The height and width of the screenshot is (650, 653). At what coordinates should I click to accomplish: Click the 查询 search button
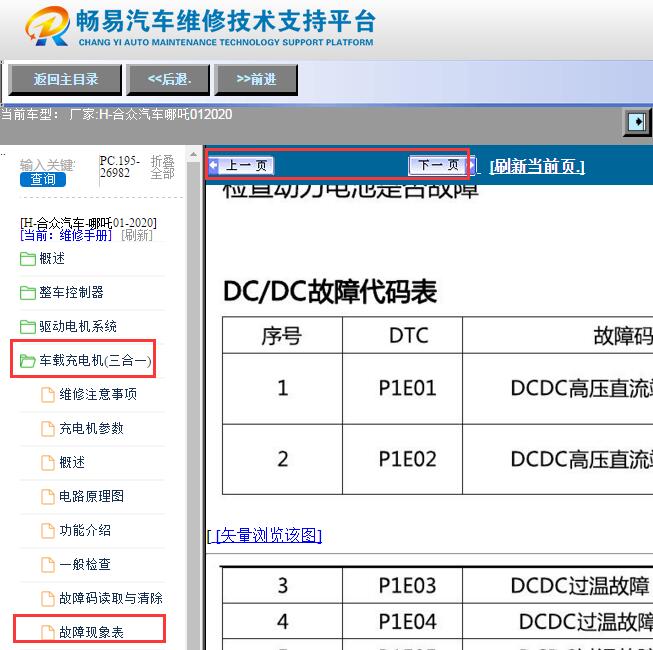[42, 179]
